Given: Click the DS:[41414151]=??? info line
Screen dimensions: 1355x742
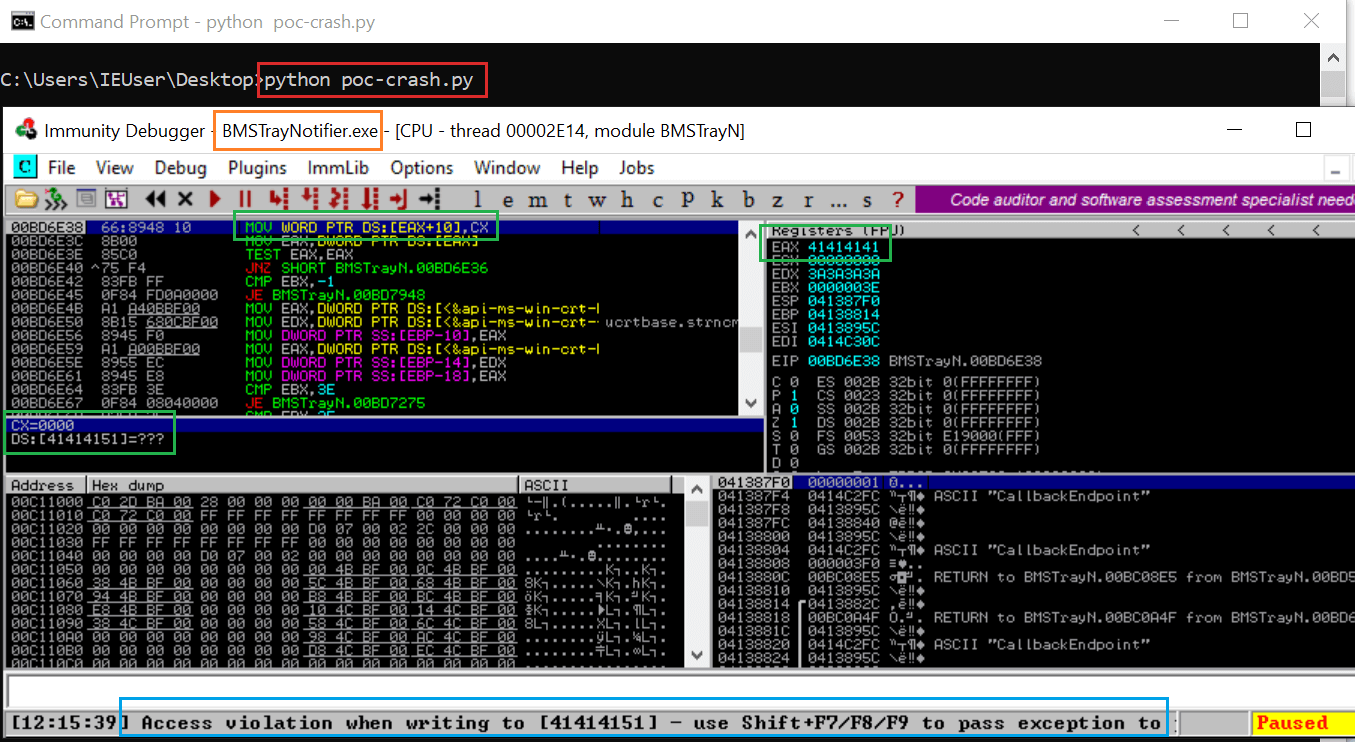Looking at the screenshot, I should [x=89, y=439].
